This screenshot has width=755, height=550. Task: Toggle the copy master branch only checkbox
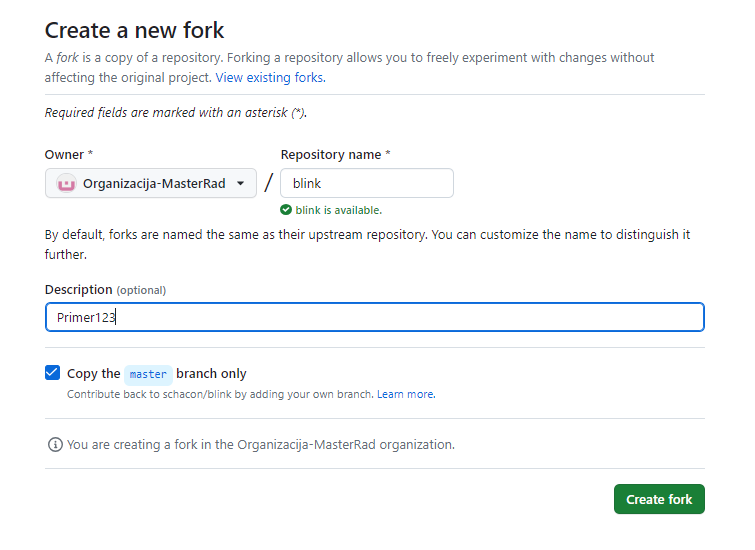pyautogui.click(x=52, y=373)
